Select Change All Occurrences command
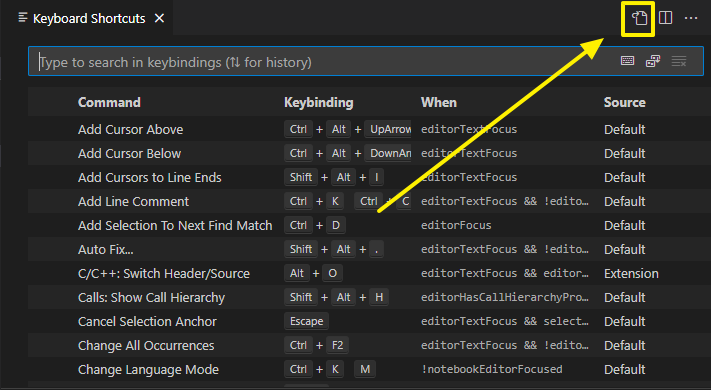Viewport: 711px width, 390px height. [x=146, y=346]
